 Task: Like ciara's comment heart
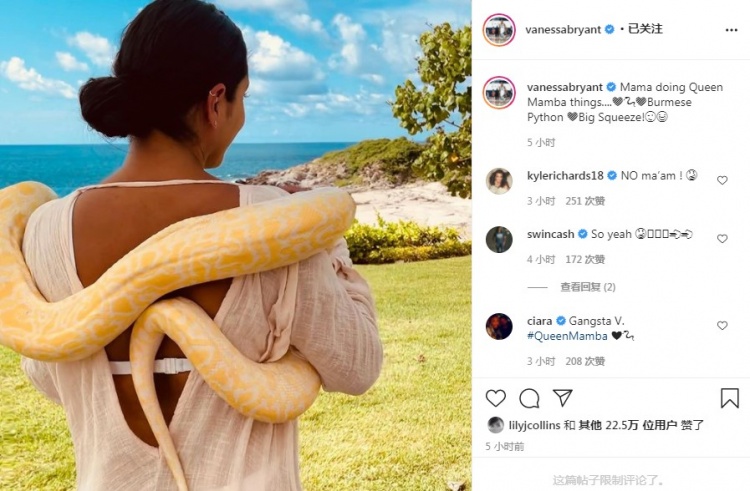(722, 326)
